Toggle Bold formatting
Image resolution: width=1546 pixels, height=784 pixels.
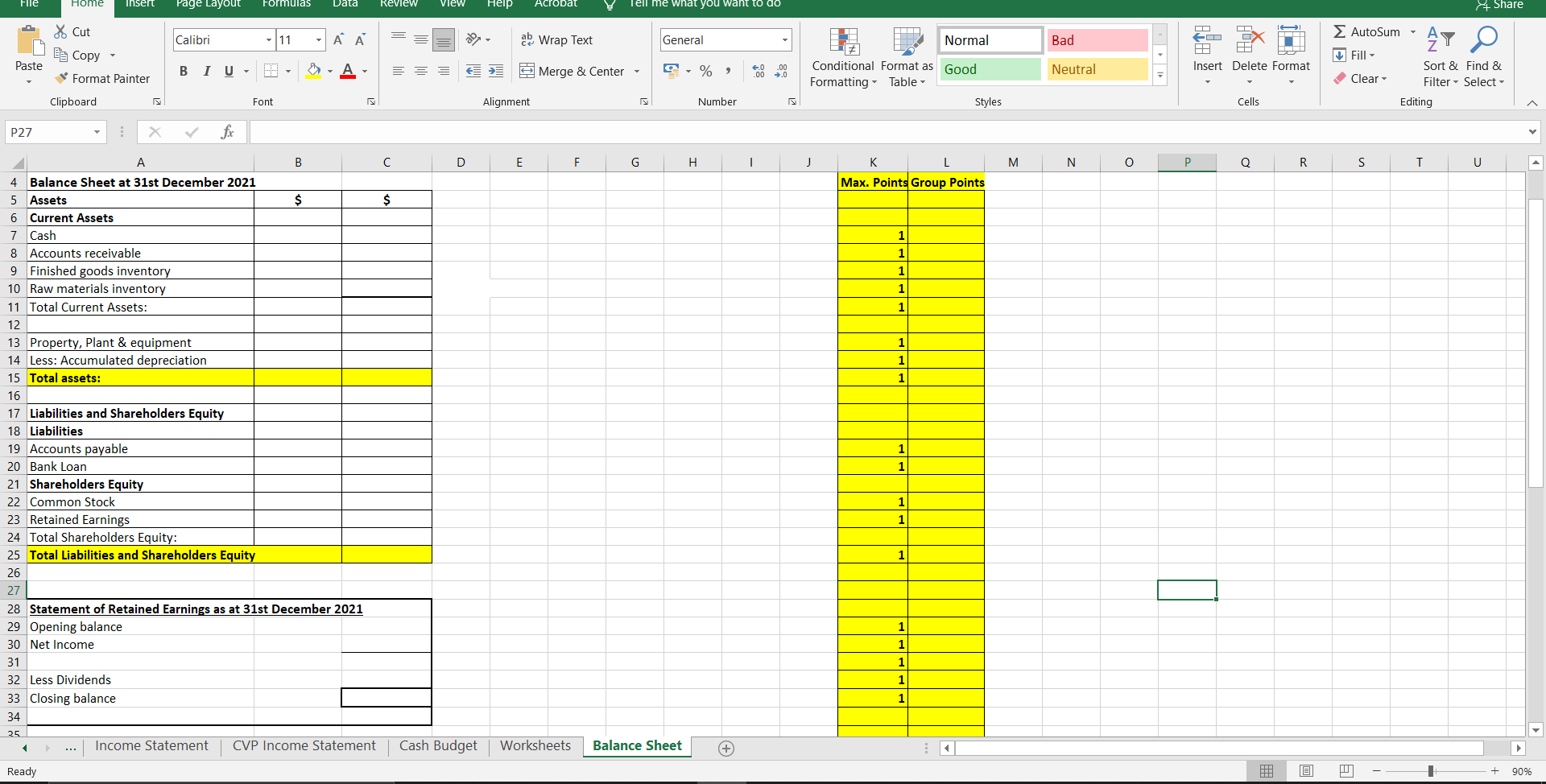coord(184,71)
